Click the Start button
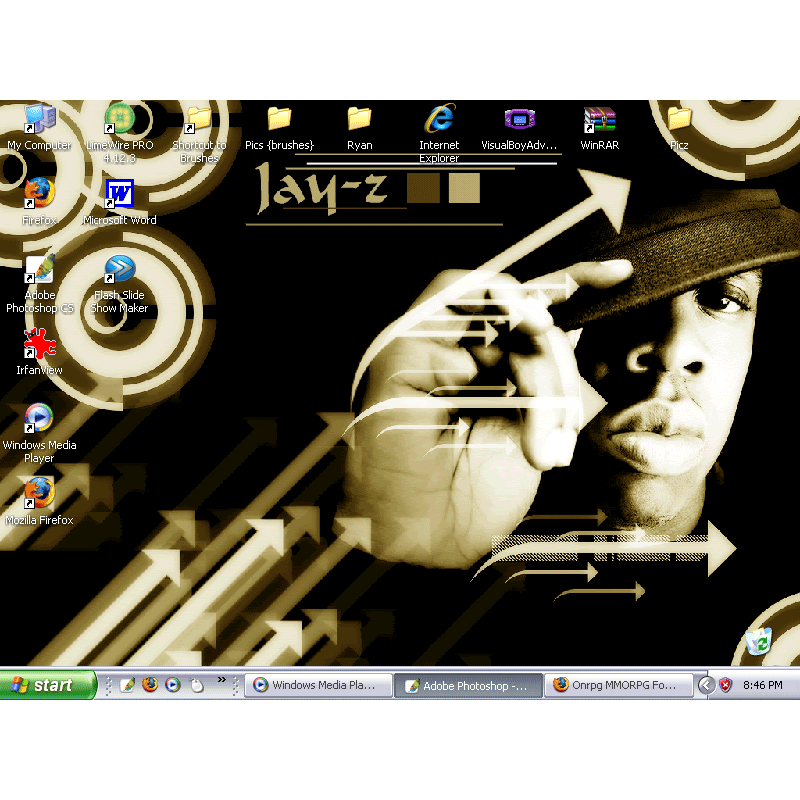This screenshot has height=800, width=800. pos(48,685)
